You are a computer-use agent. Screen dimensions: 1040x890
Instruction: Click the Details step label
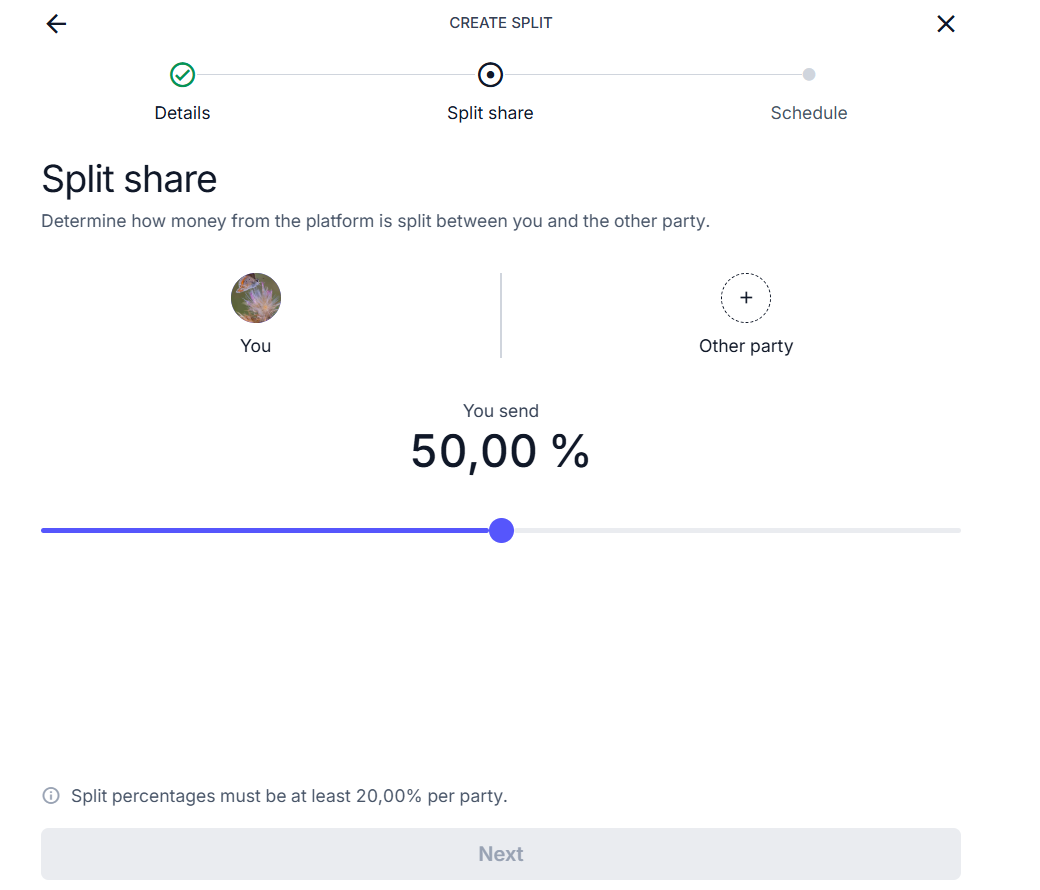(182, 113)
